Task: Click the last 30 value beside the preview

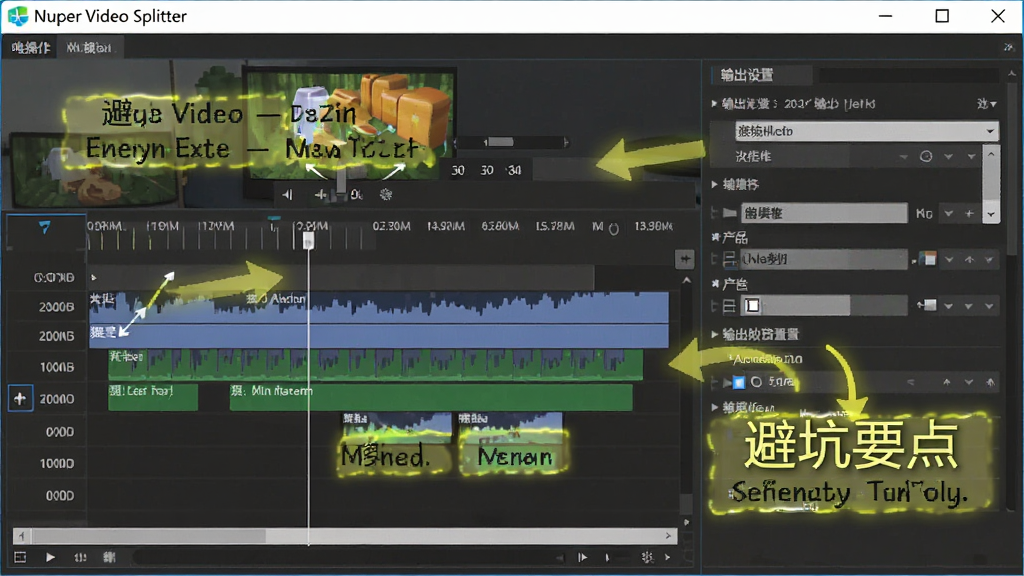Action: coord(514,170)
